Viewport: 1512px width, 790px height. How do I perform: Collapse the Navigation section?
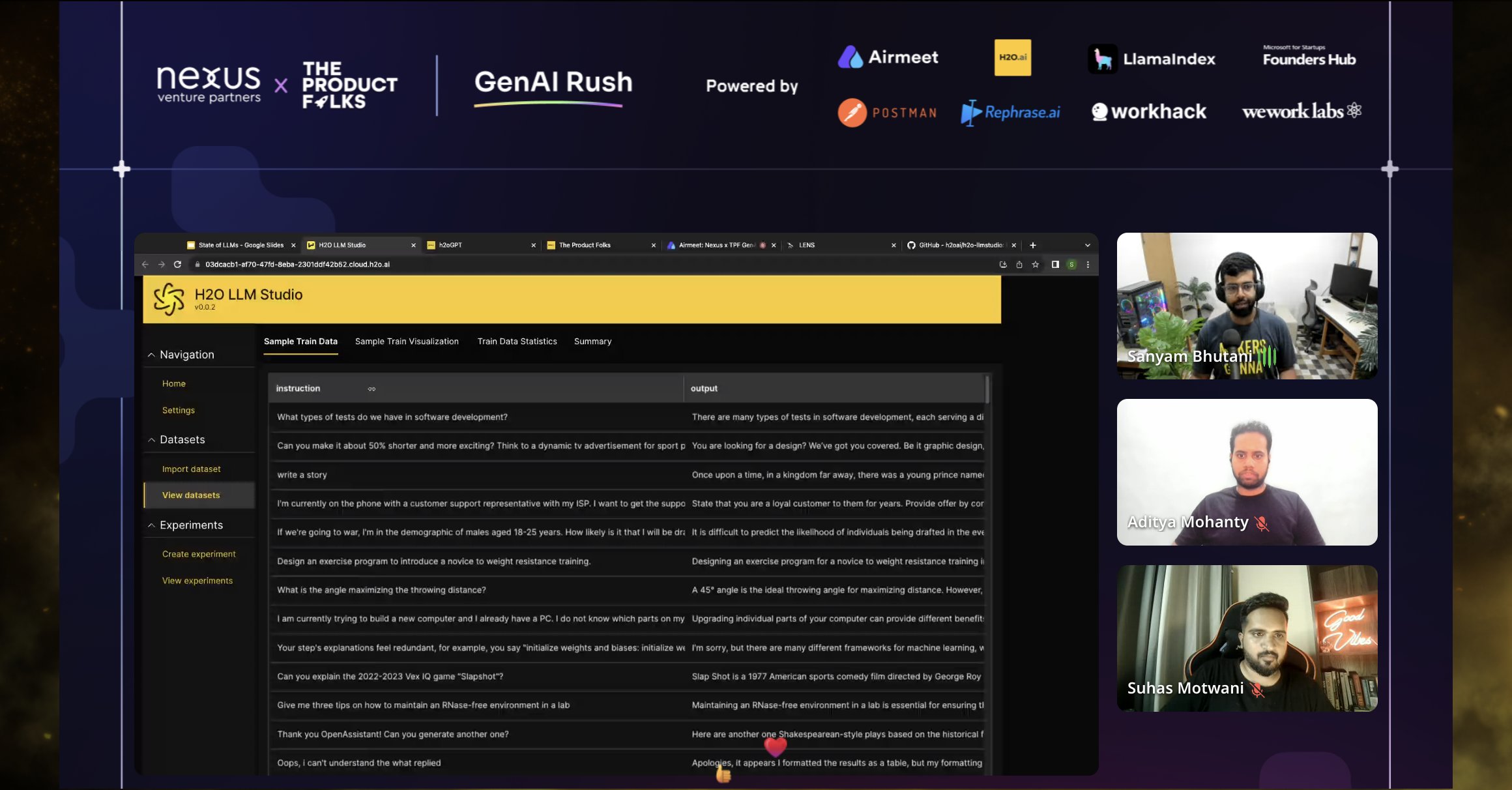pos(151,355)
